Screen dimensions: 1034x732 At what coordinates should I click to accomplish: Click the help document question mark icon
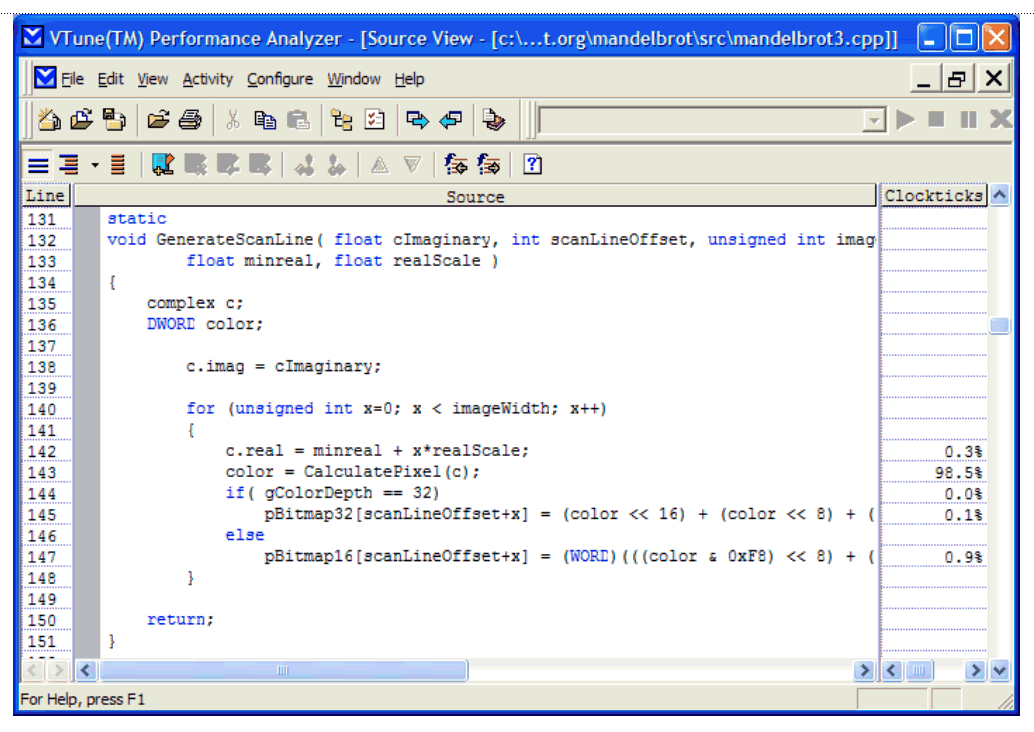click(533, 165)
